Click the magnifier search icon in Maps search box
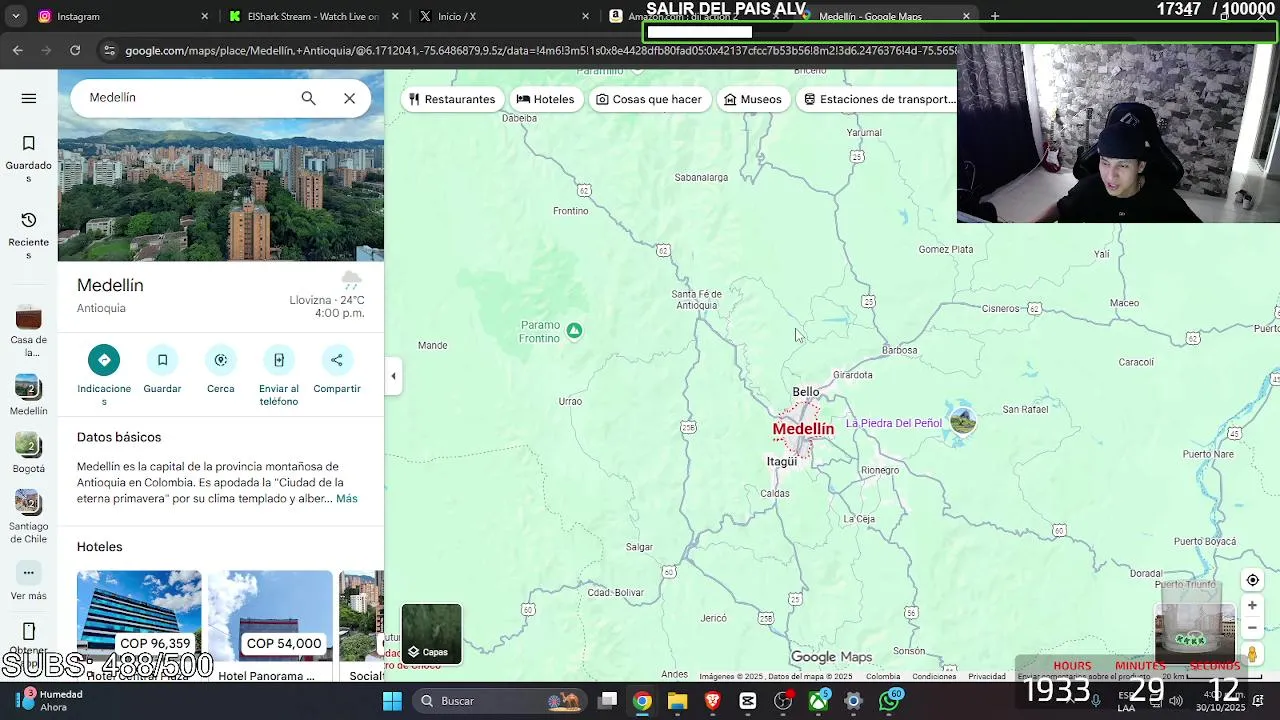Image resolution: width=1280 pixels, height=720 pixels. point(308,98)
